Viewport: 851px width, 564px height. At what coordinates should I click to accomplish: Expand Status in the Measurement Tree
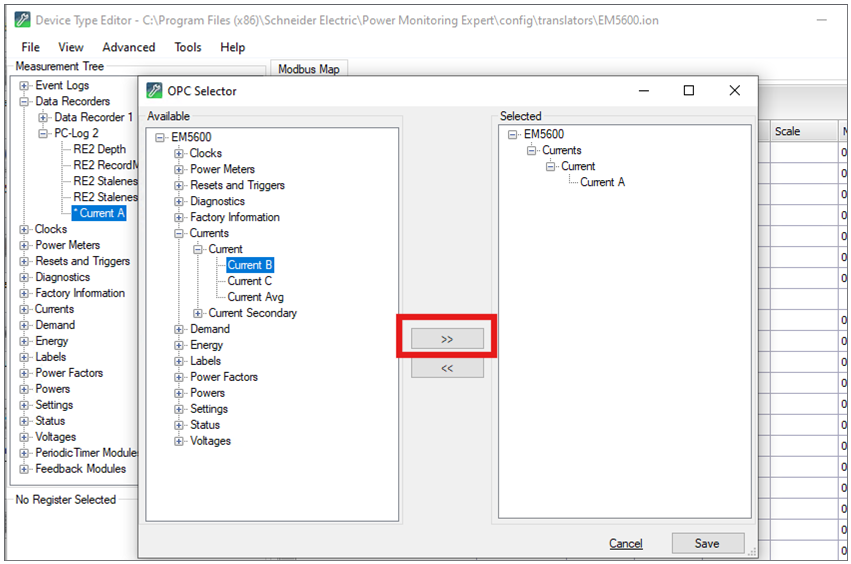[24, 421]
